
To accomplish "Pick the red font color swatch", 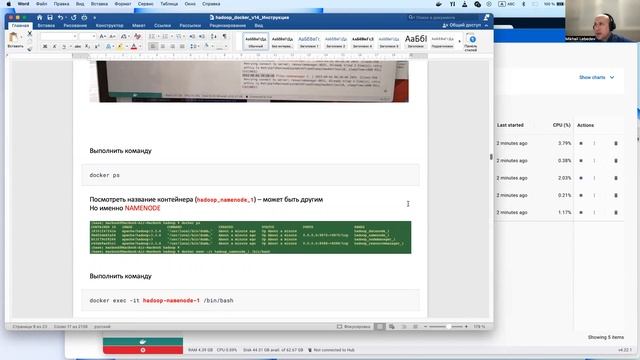I will coord(134,47).
